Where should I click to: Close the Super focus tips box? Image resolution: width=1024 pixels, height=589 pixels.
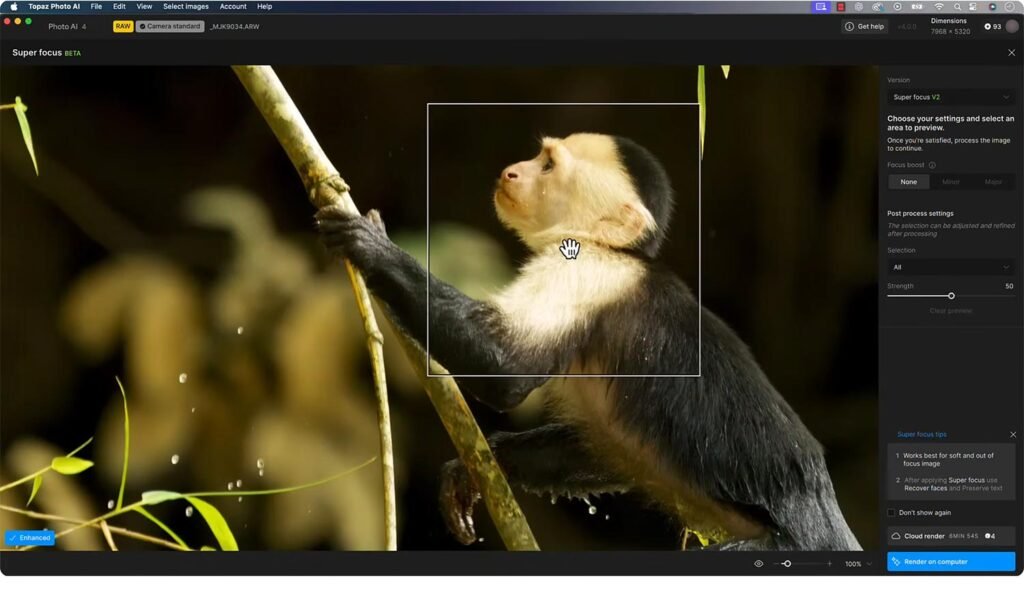click(1012, 434)
